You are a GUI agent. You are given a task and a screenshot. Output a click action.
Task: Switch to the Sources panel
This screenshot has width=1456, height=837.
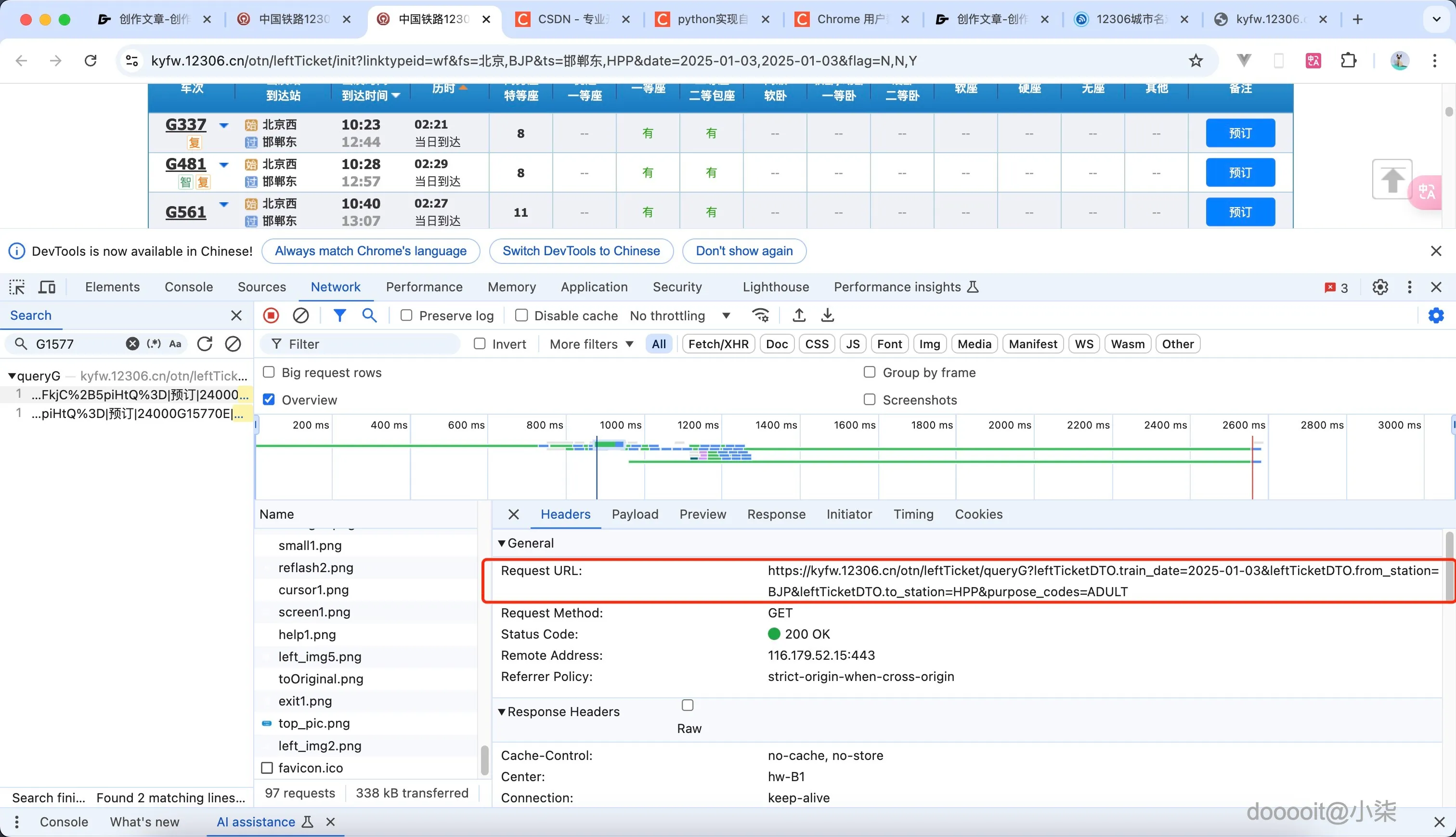point(261,287)
